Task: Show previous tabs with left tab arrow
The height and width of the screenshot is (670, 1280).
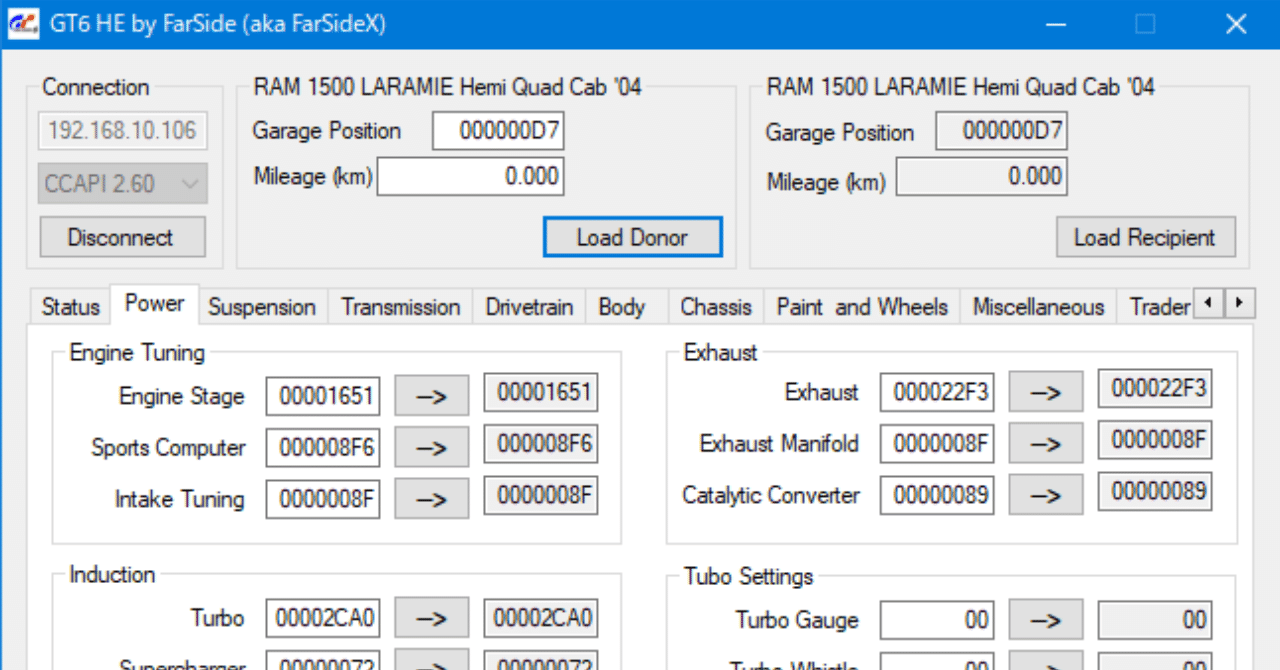Action: [1209, 302]
